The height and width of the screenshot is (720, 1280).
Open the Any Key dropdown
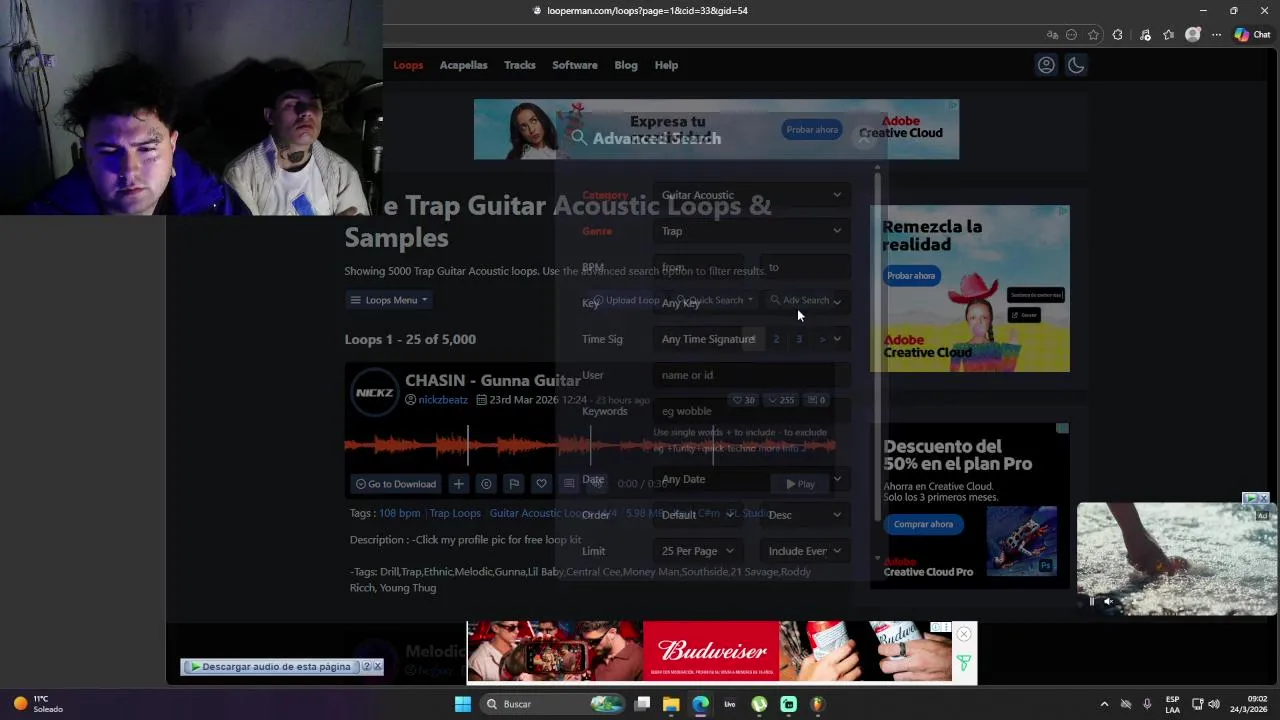click(751, 303)
